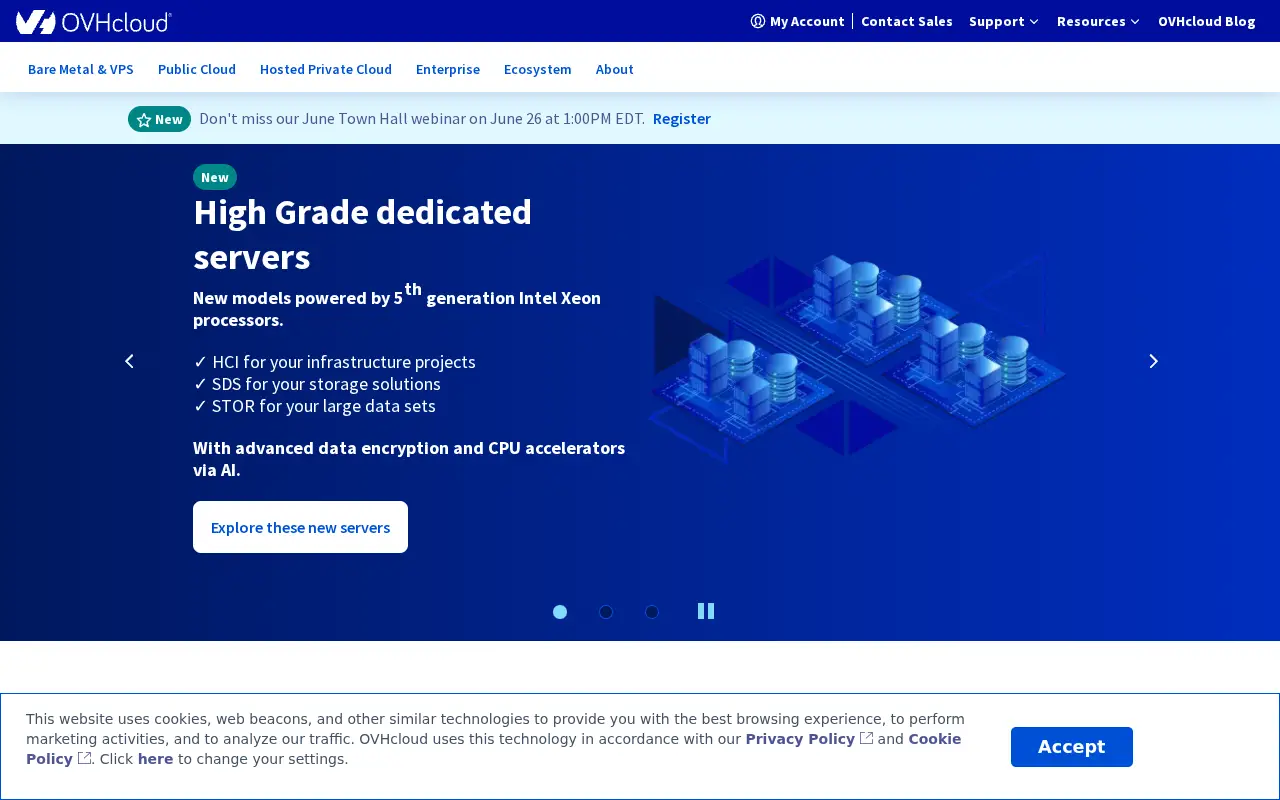This screenshot has height=800, width=1280.
Task: Register for the June Town Hall webinar
Action: (x=682, y=118)
